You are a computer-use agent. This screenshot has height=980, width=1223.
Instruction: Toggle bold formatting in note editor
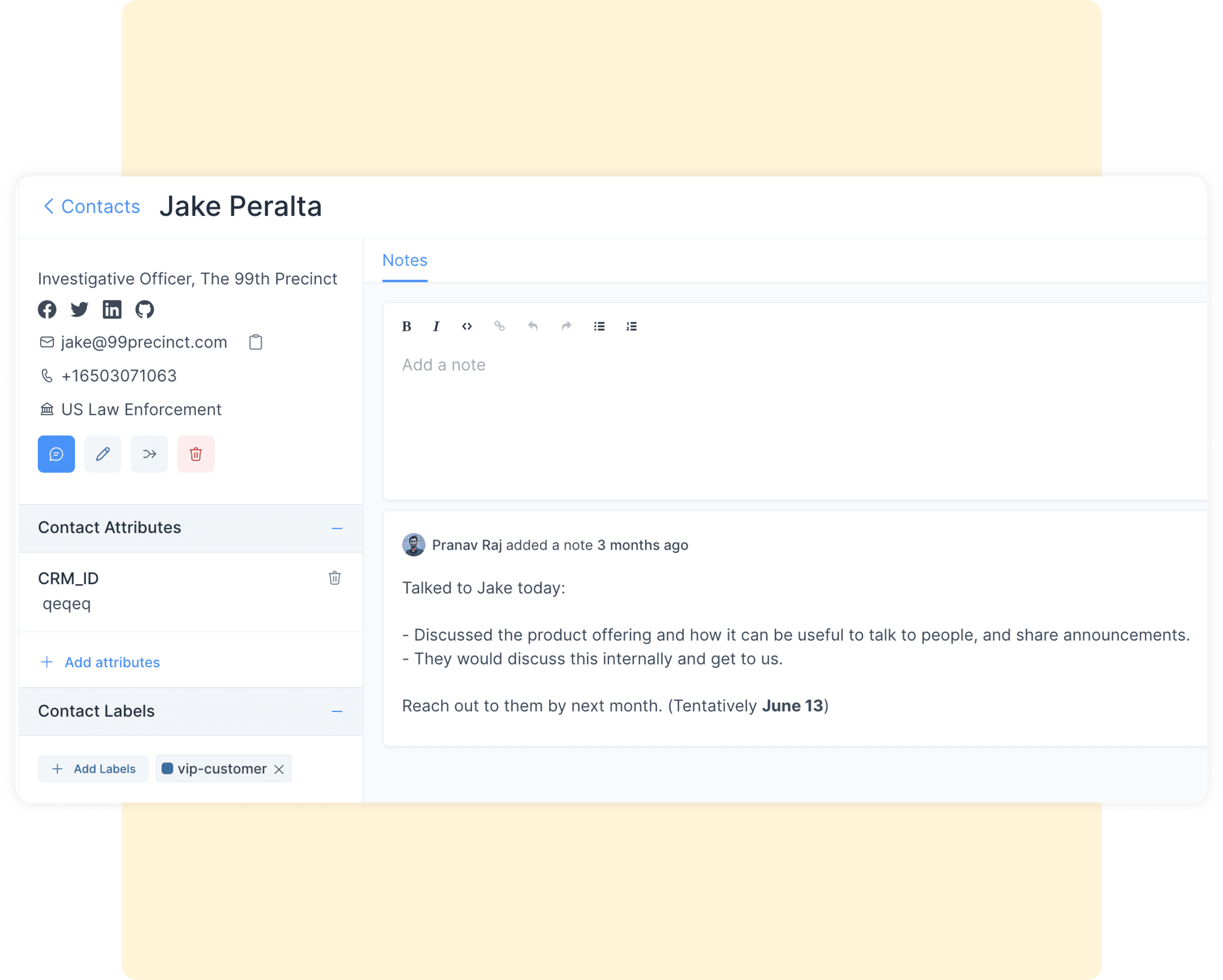[x=406, y=326]
